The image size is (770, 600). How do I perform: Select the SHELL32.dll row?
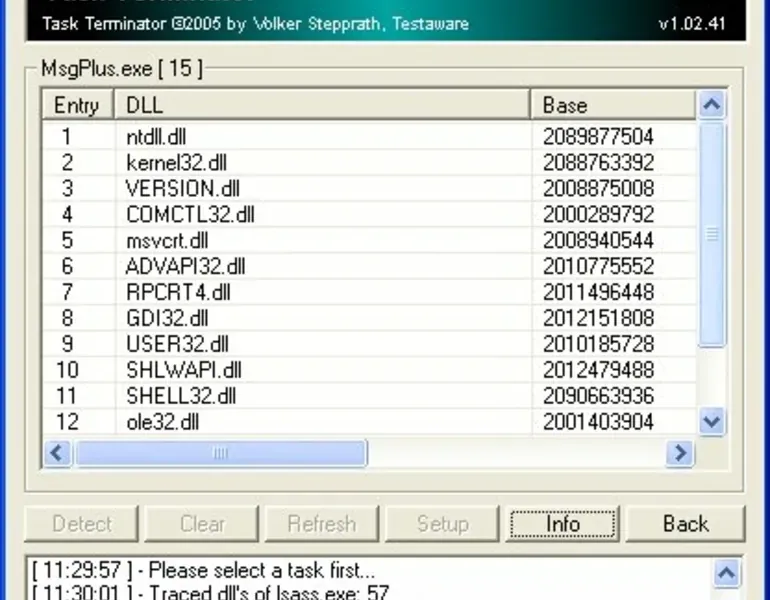coord(369,396)
